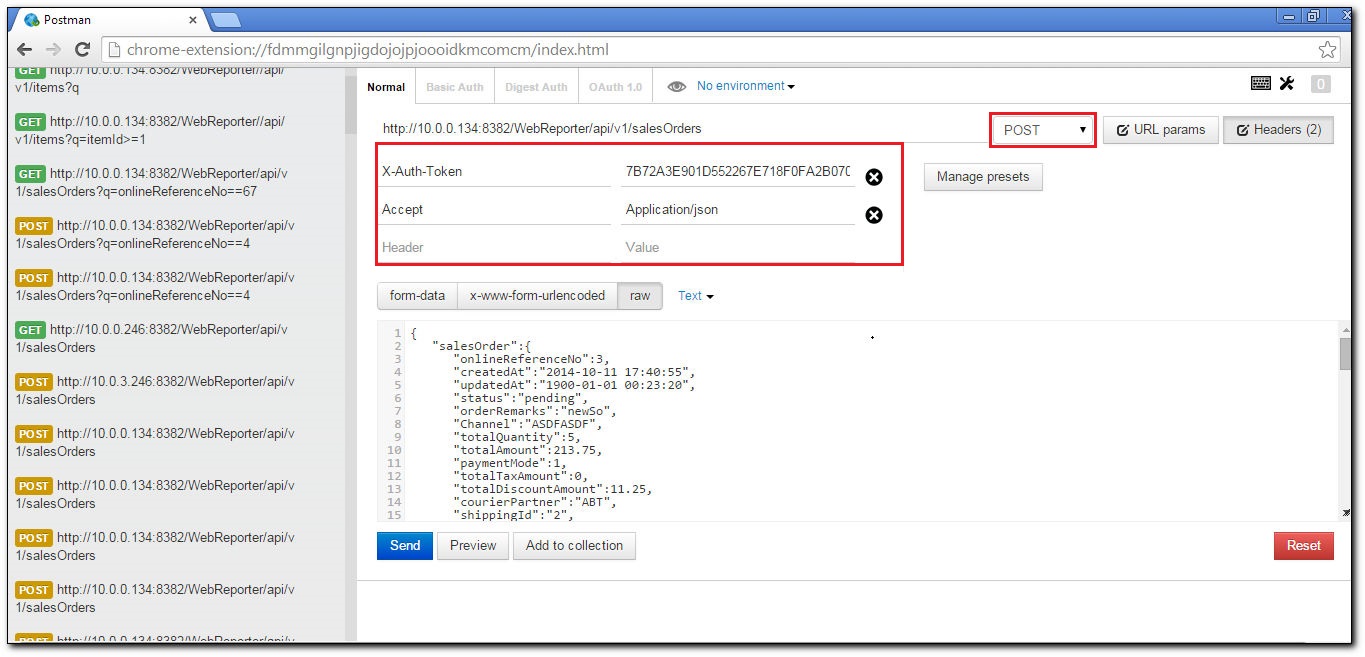
Task: Select the raw body type
Action: 640,296
